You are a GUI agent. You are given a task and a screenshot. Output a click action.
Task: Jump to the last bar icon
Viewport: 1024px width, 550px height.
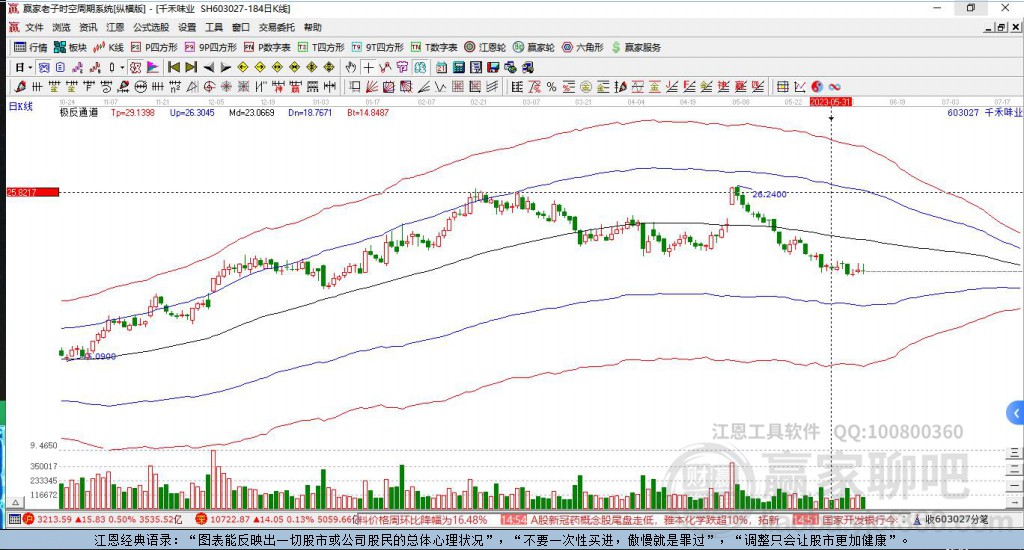[x=191, y=67]
